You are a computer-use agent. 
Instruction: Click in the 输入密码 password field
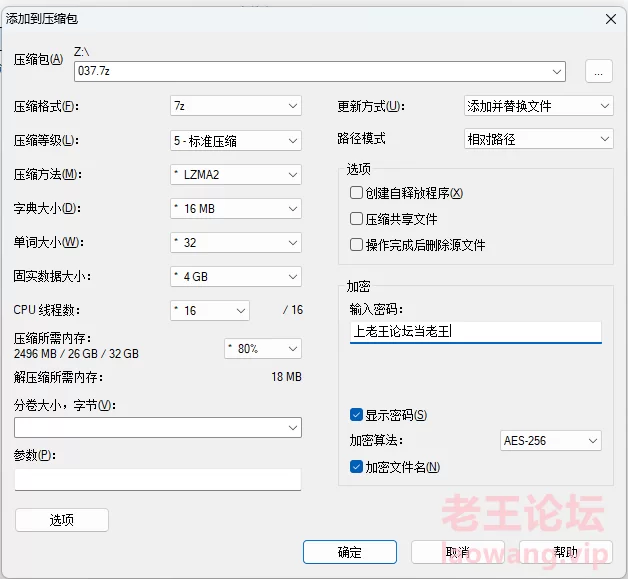pyautogui.click(x=475, y=332)
